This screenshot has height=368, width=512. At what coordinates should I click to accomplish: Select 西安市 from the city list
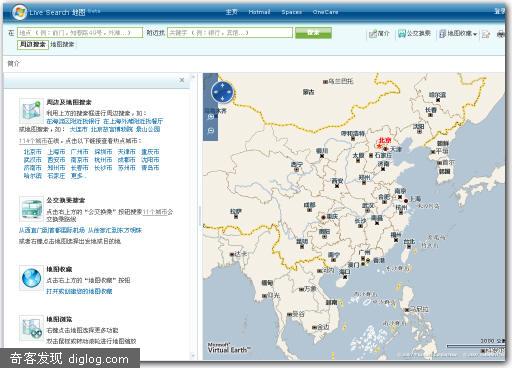click(56, 160)
